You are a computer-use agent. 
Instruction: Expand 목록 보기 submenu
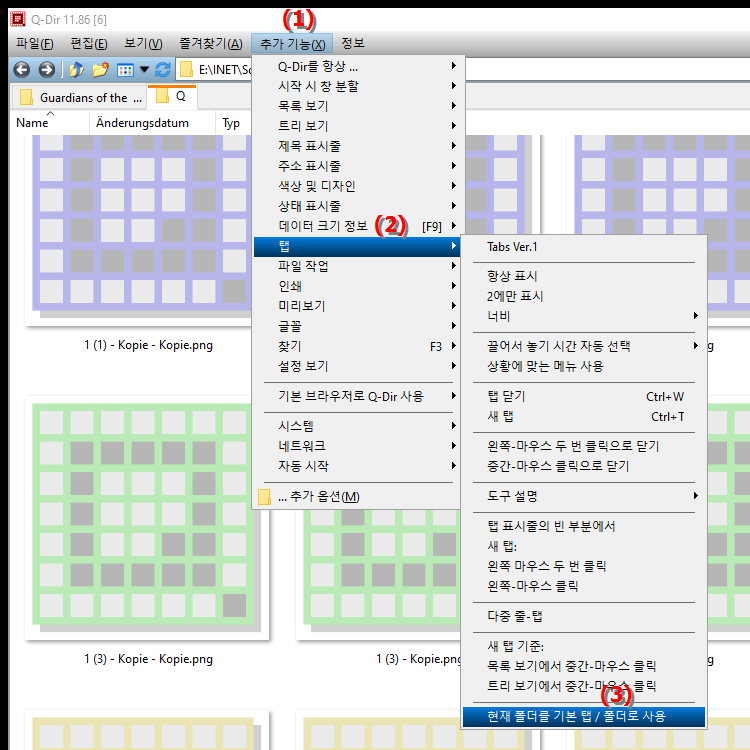tap(356, 106)
